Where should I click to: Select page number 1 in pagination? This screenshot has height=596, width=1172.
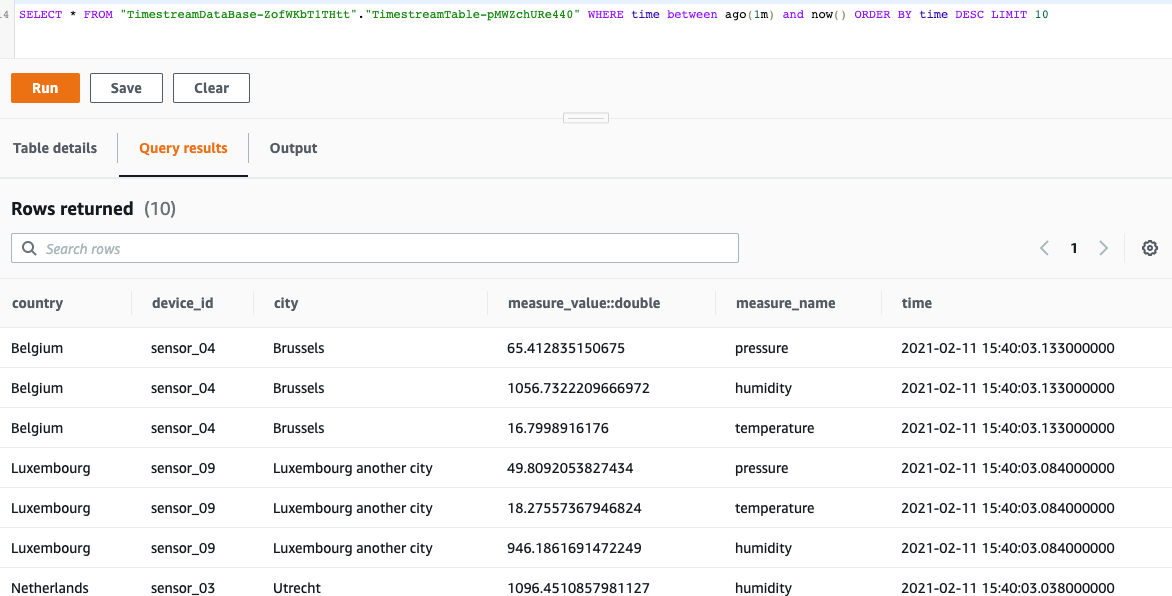1074,248
